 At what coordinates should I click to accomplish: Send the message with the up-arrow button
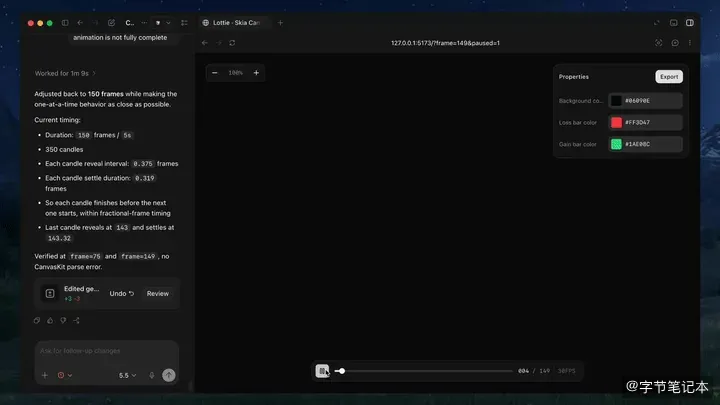point(169,375)
